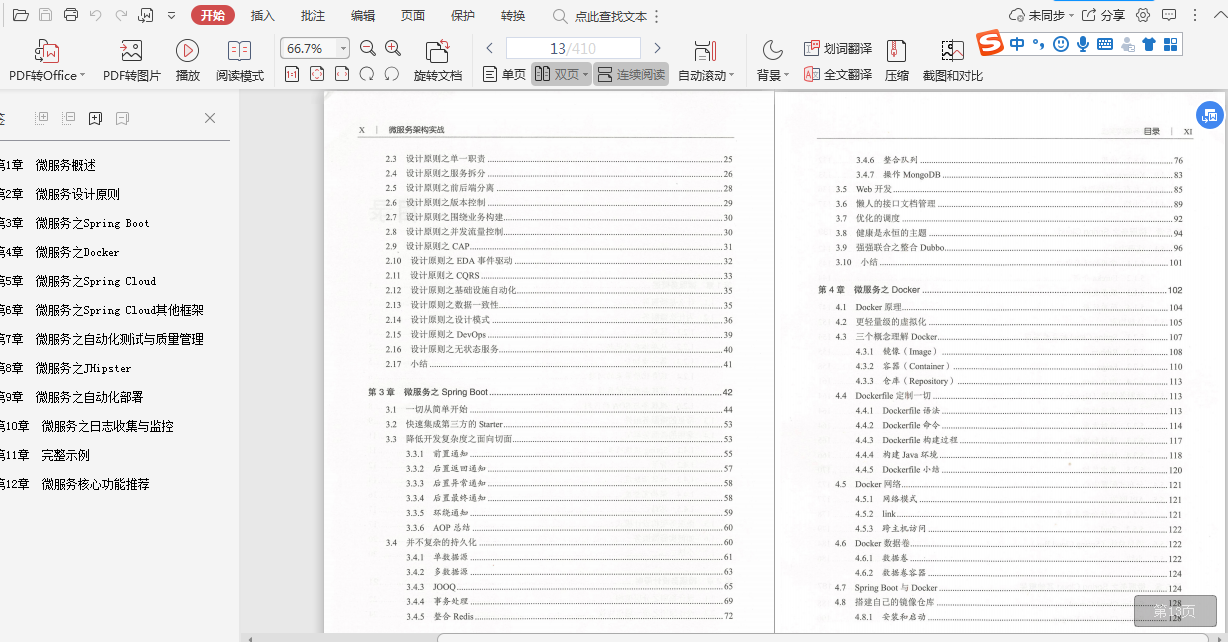Select 单页 single page view
Image resolution: width=1228 pixels, height=642 pixels.
(504, 74)
